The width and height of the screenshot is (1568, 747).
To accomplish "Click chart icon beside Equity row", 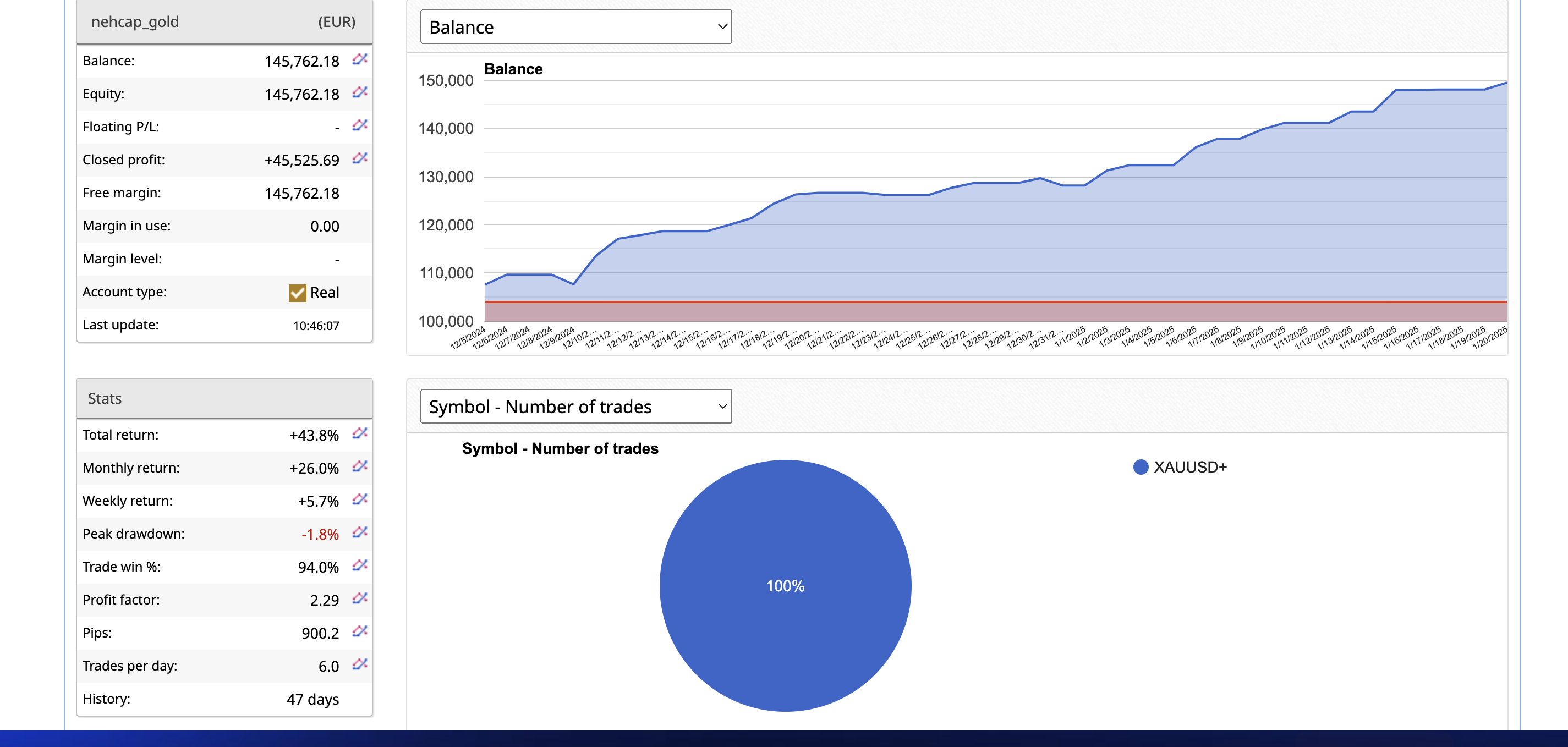I will coord(360,92).
